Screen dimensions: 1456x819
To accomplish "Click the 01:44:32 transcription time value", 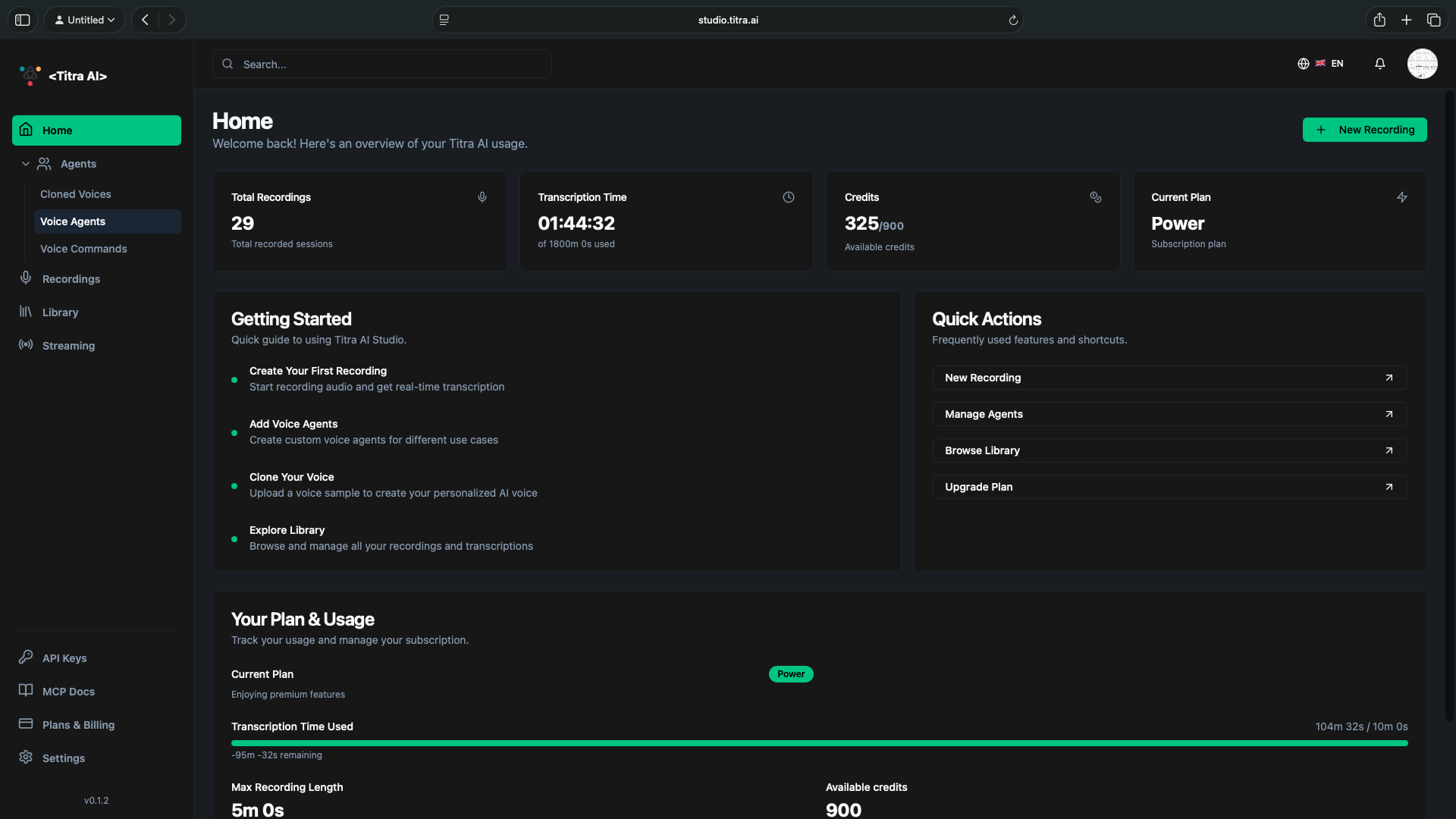I will point(576,223).
